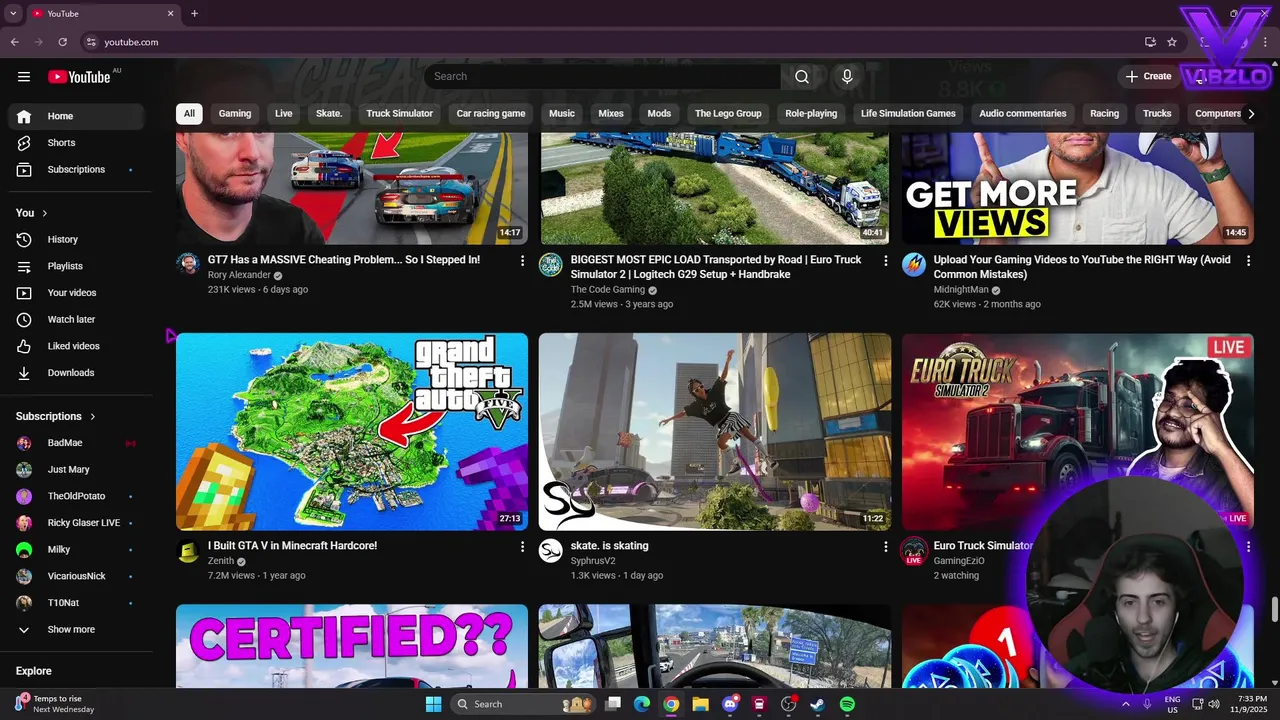This screenshot has height=720, width=1280.
Task: Select the Racing chip
Action: coord(1104,114)
